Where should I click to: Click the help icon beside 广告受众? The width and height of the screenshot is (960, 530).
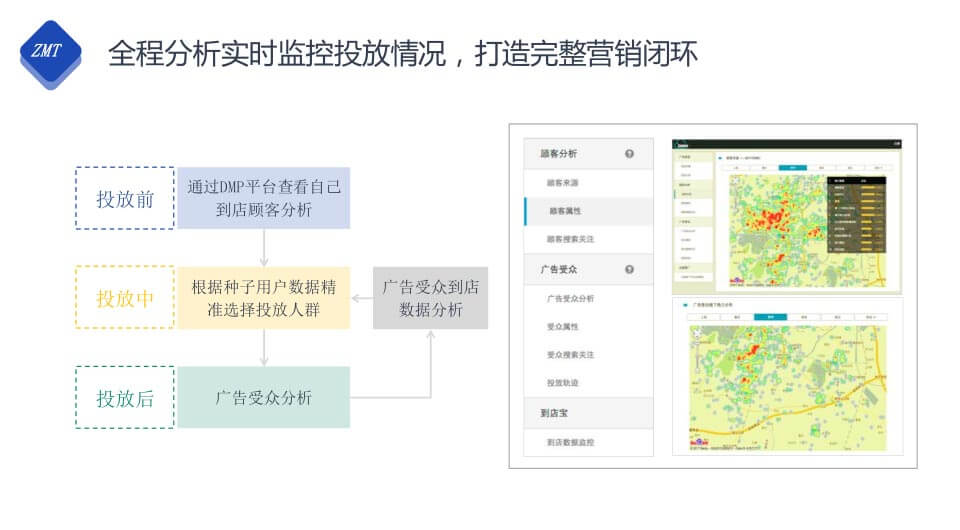[629, 269]
